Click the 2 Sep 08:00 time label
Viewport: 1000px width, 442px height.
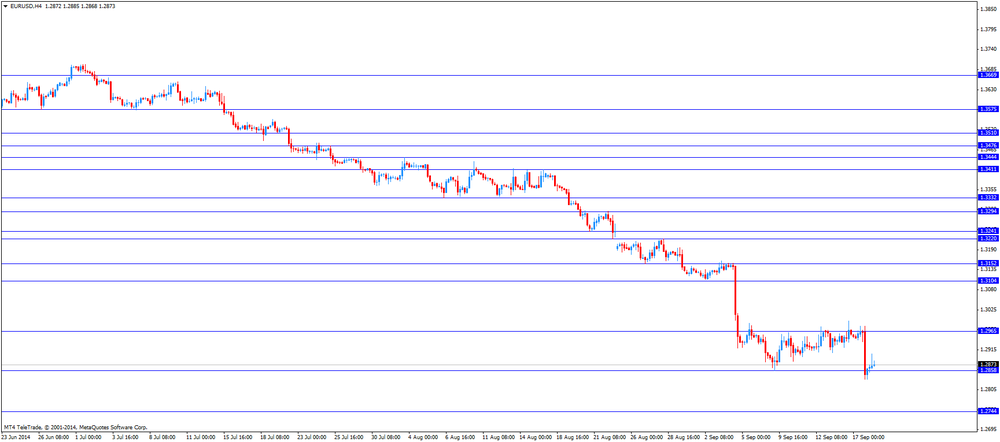pyautogui.click(x=721, y=438)
